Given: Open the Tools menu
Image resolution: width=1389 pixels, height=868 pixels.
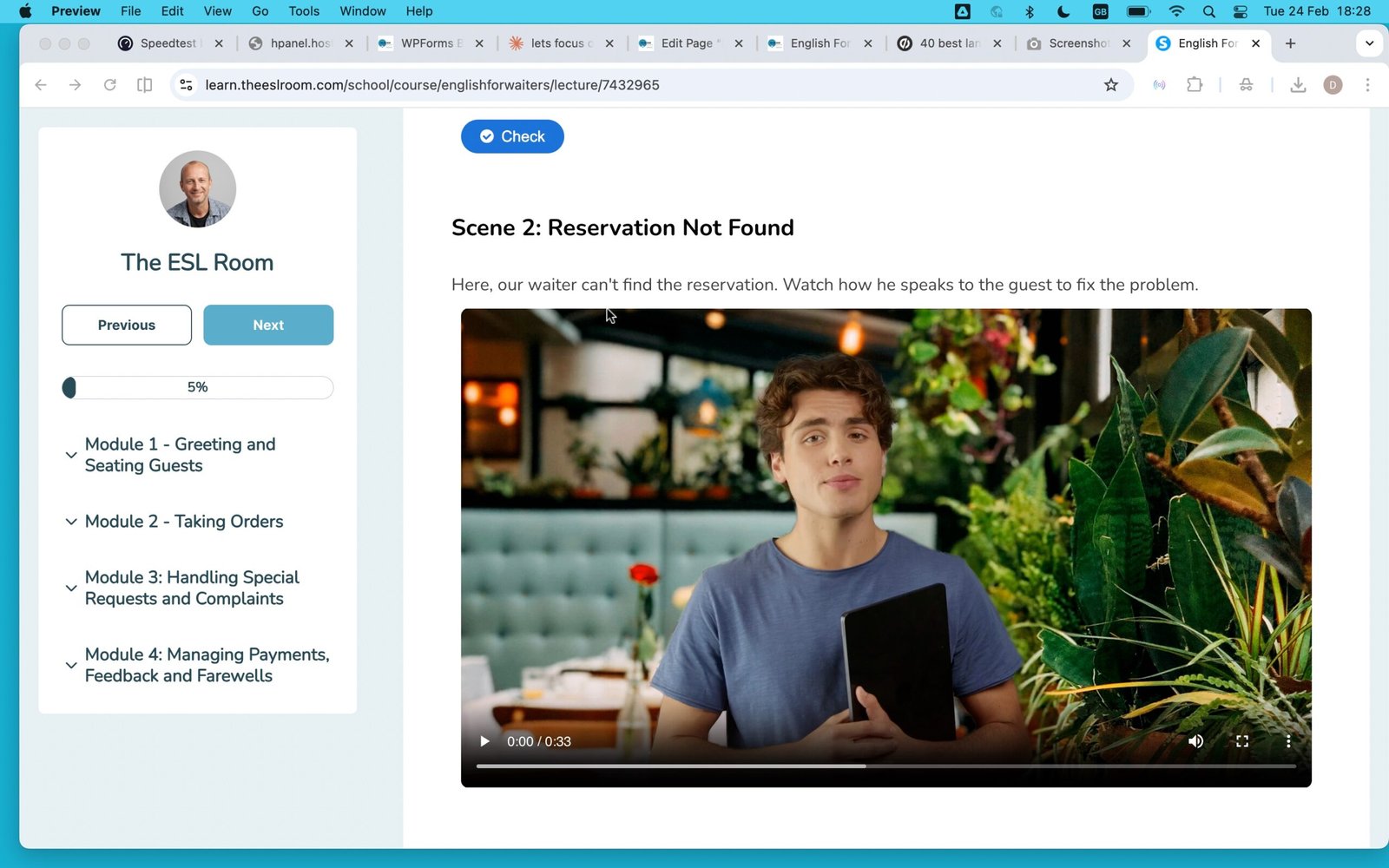Looking at the screenshot, I should [303, 11].
